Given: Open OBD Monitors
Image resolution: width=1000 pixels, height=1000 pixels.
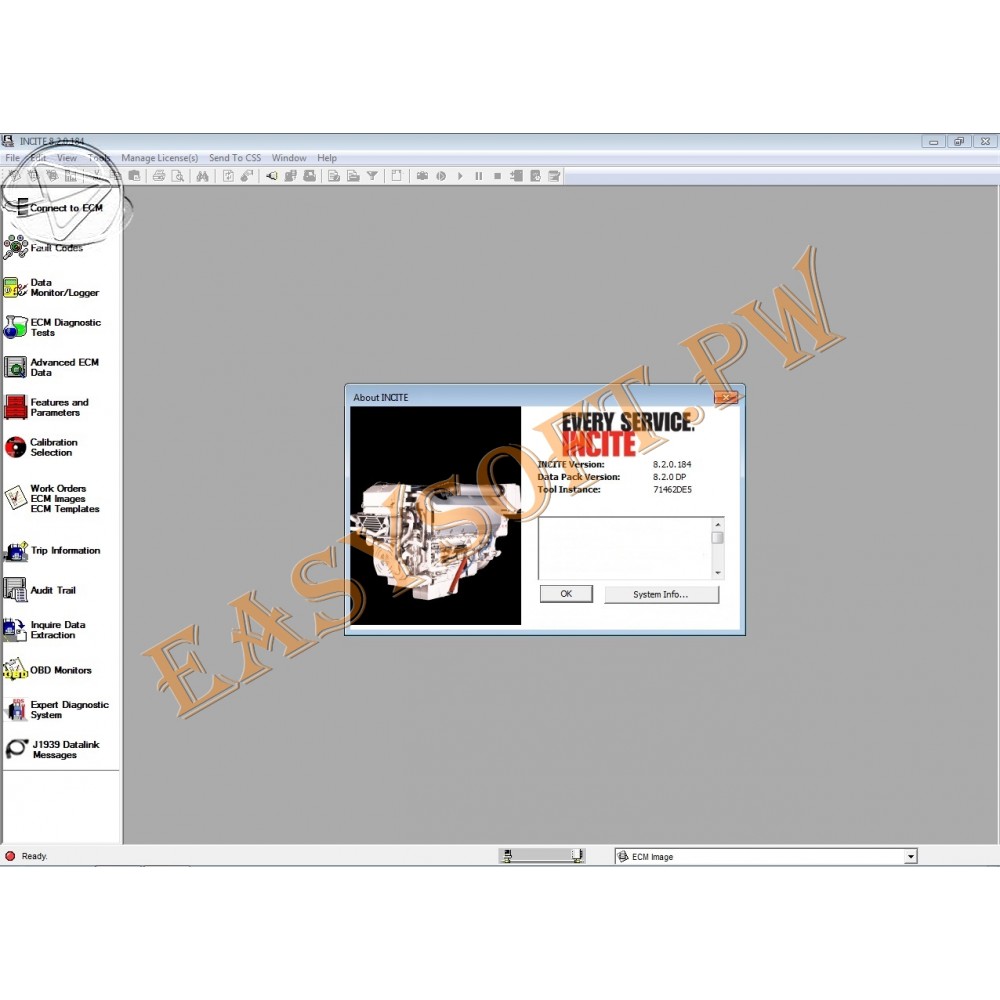Looking at the screenshot, I should pyautogui.click(x=48, y=670).
